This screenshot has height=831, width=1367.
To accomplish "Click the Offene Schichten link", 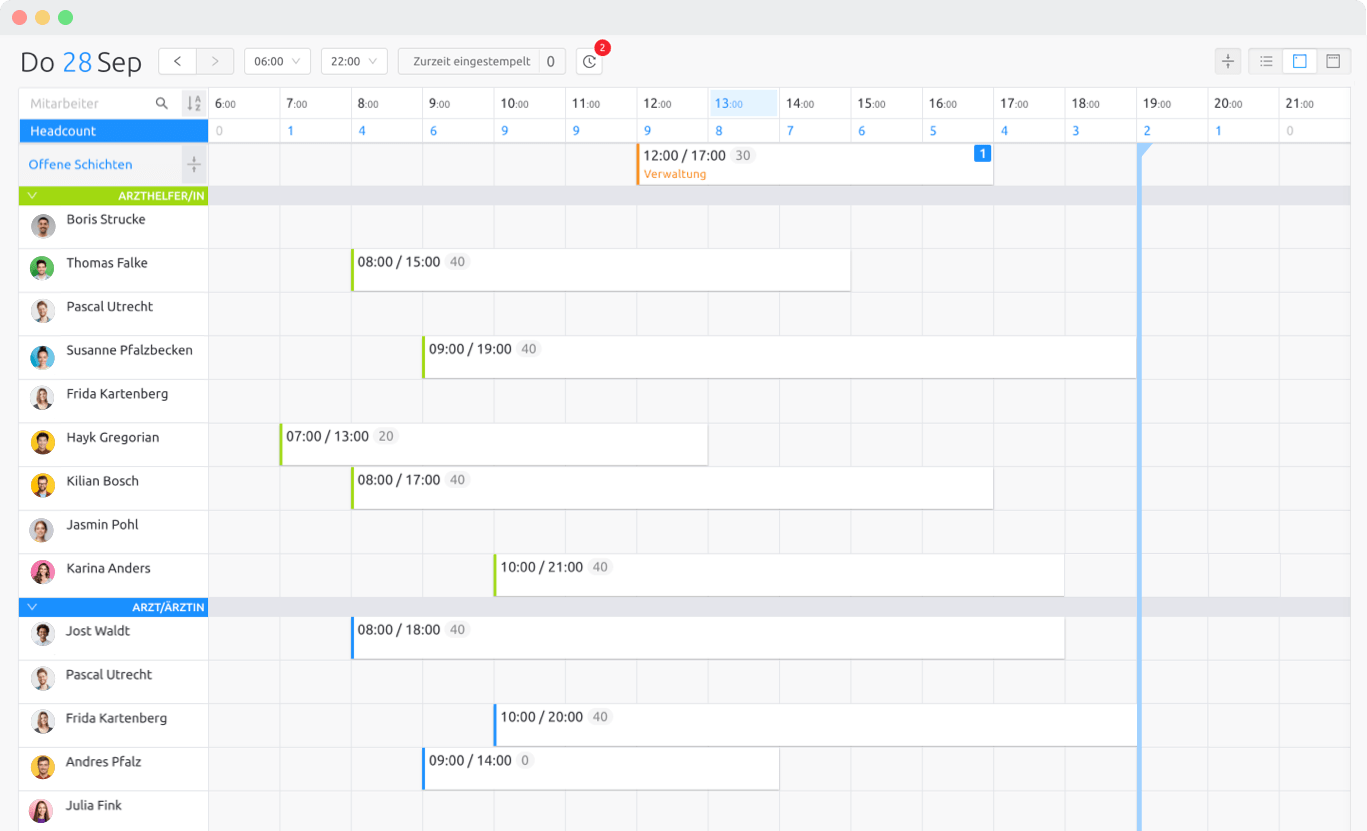I will pos(80,165).
